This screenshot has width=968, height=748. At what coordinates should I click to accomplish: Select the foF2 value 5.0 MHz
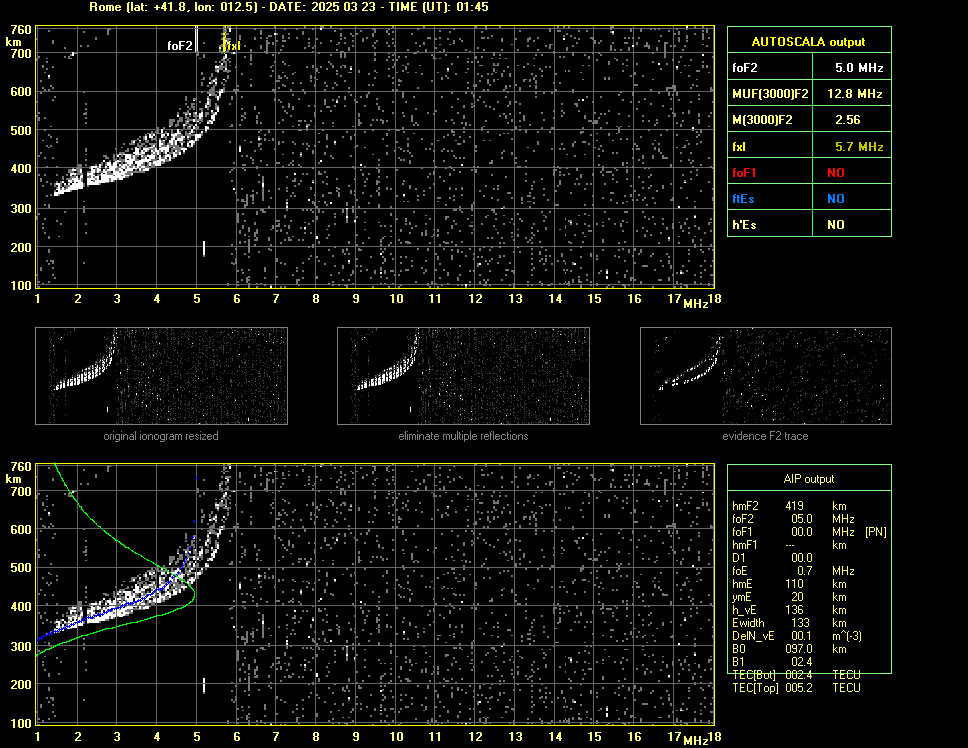pyautogui.click(x=859, y=68)
